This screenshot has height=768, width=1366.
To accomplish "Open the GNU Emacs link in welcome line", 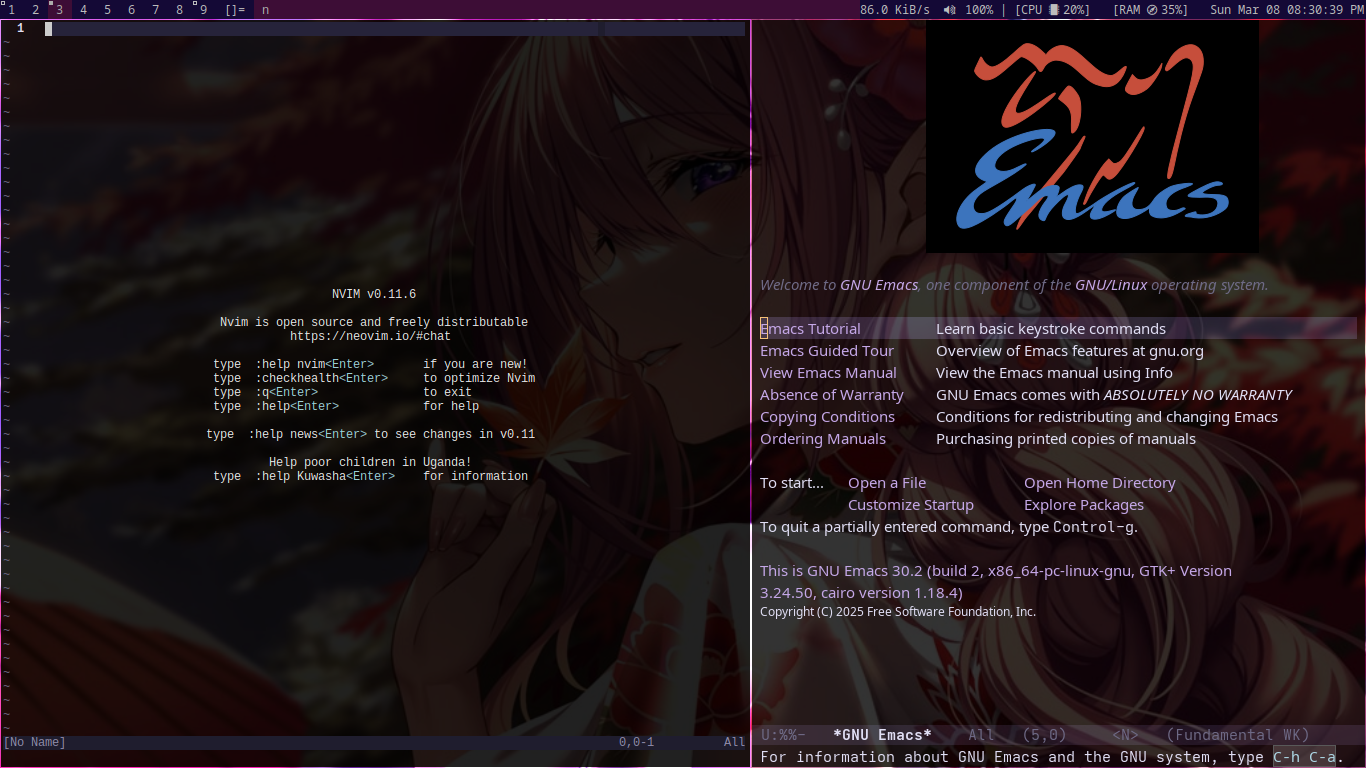I will pos(879,285).
